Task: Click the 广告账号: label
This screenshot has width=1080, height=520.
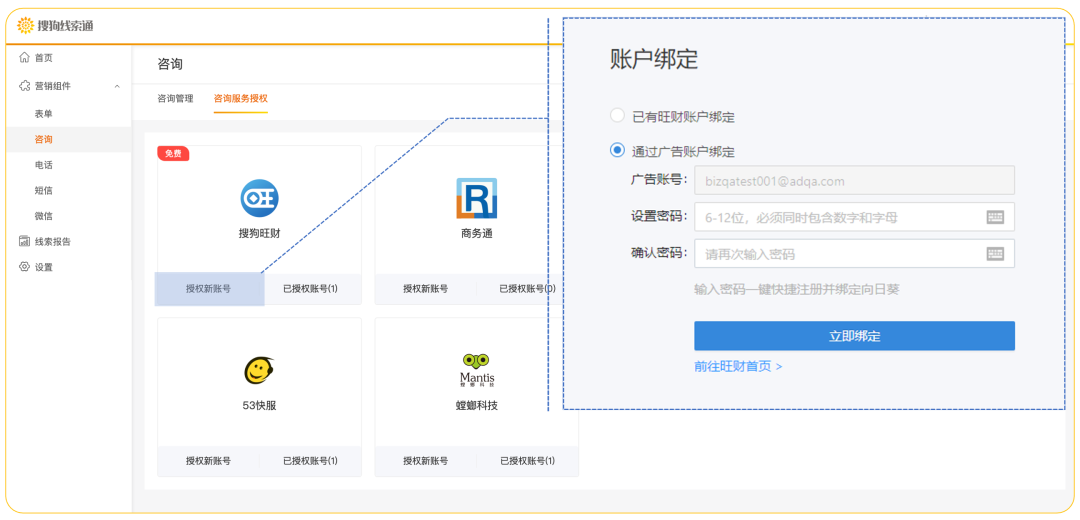Action: [x=659, y=180]
